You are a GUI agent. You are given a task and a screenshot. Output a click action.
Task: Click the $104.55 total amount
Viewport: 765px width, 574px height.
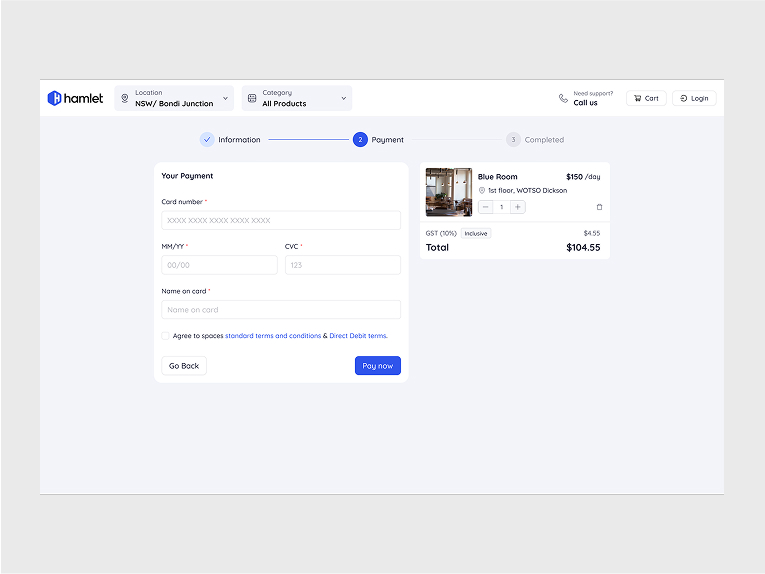(583, 247)
